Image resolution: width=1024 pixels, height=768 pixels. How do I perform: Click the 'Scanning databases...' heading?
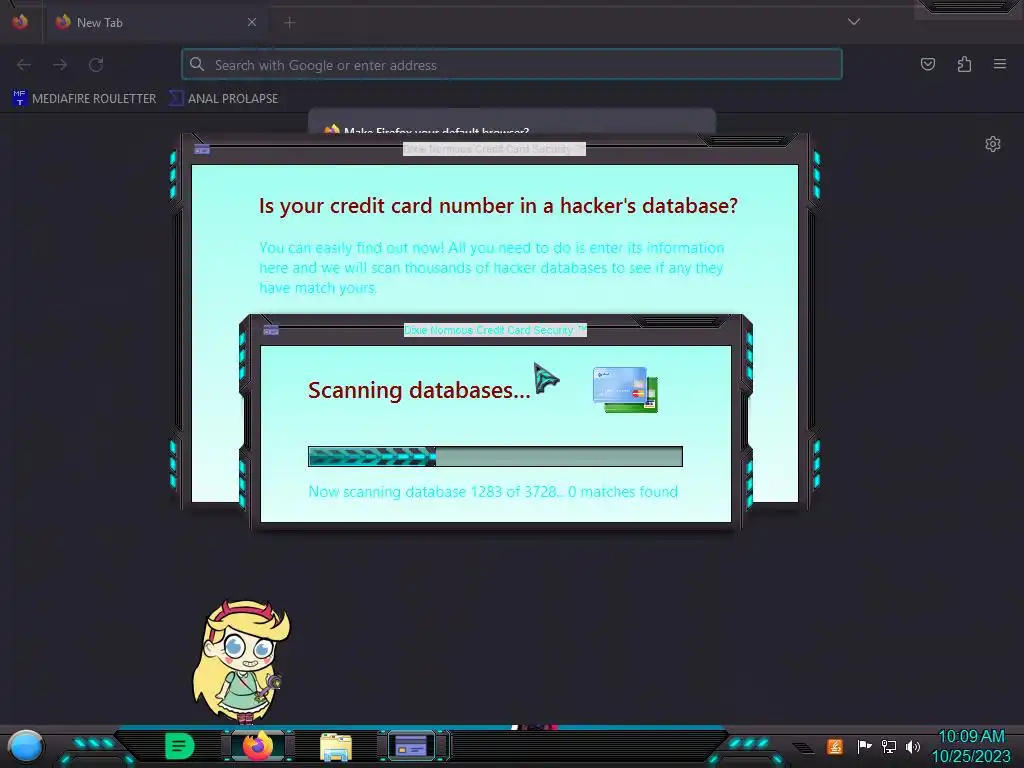pyautogui.click(x=419, y=390)
